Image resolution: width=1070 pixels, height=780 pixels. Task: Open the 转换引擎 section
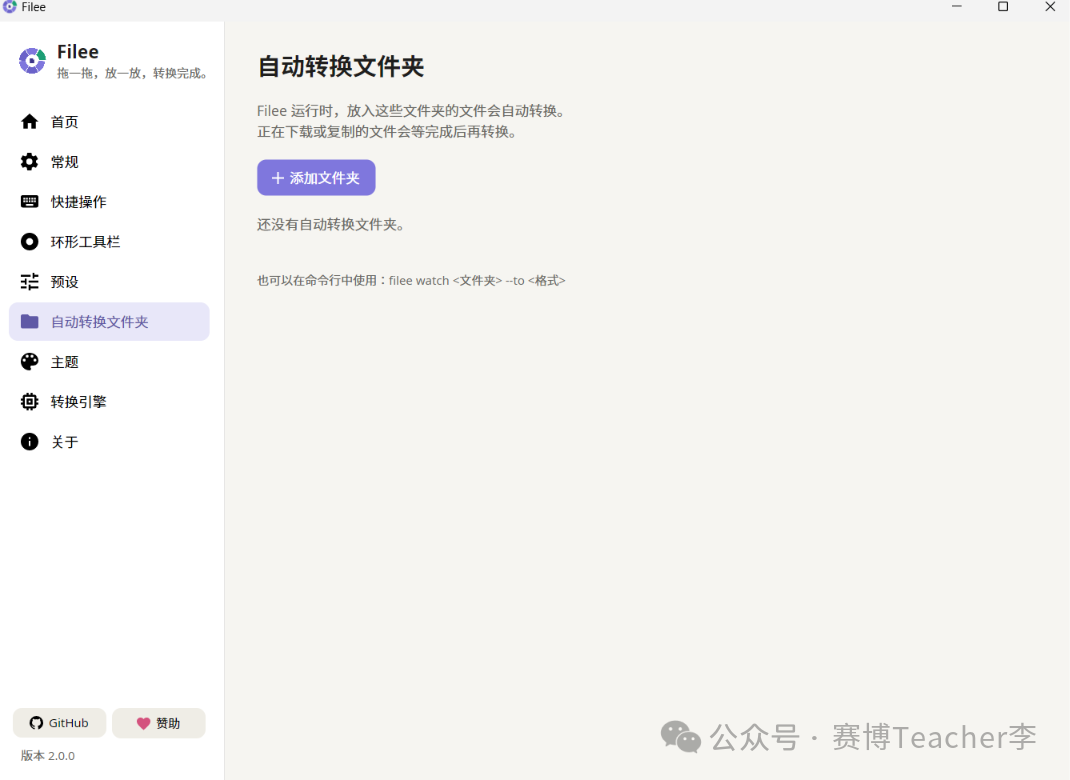109,401
